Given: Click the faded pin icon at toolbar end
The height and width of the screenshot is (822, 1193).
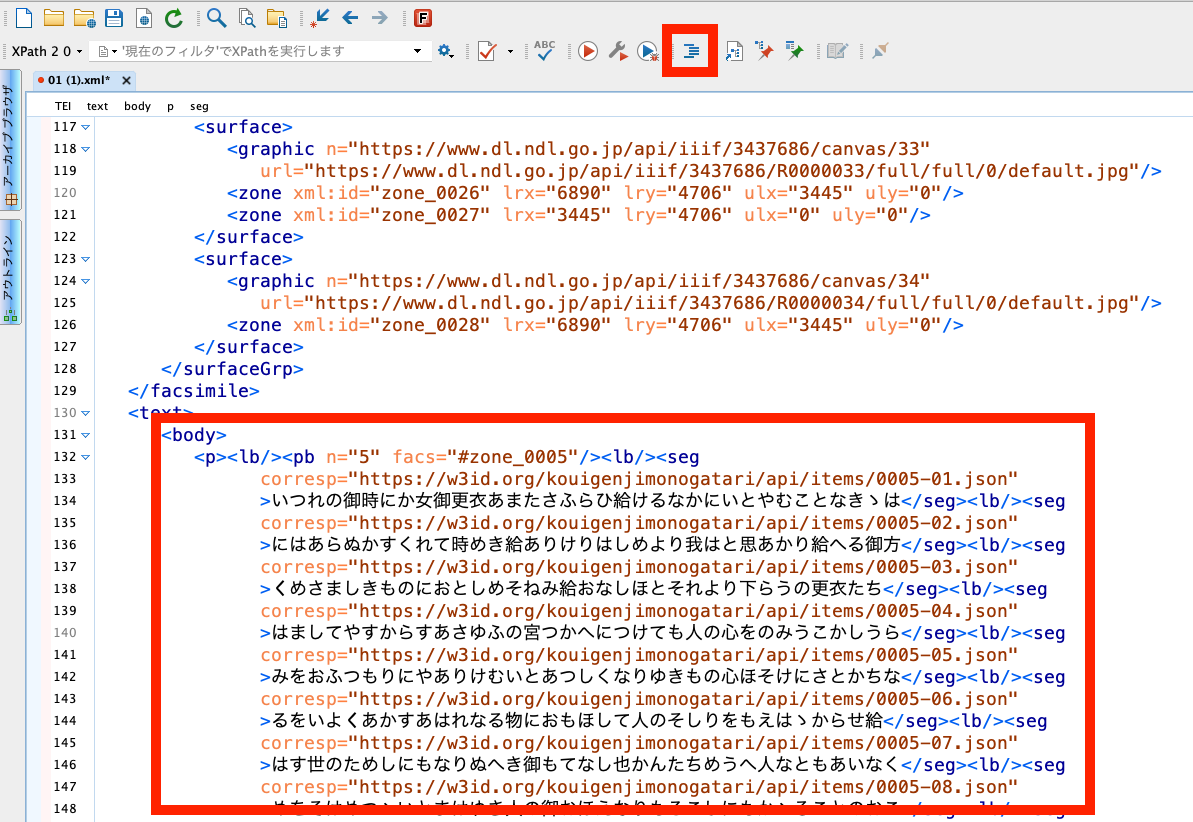Looking at the screenshot, I should point(880,51).
